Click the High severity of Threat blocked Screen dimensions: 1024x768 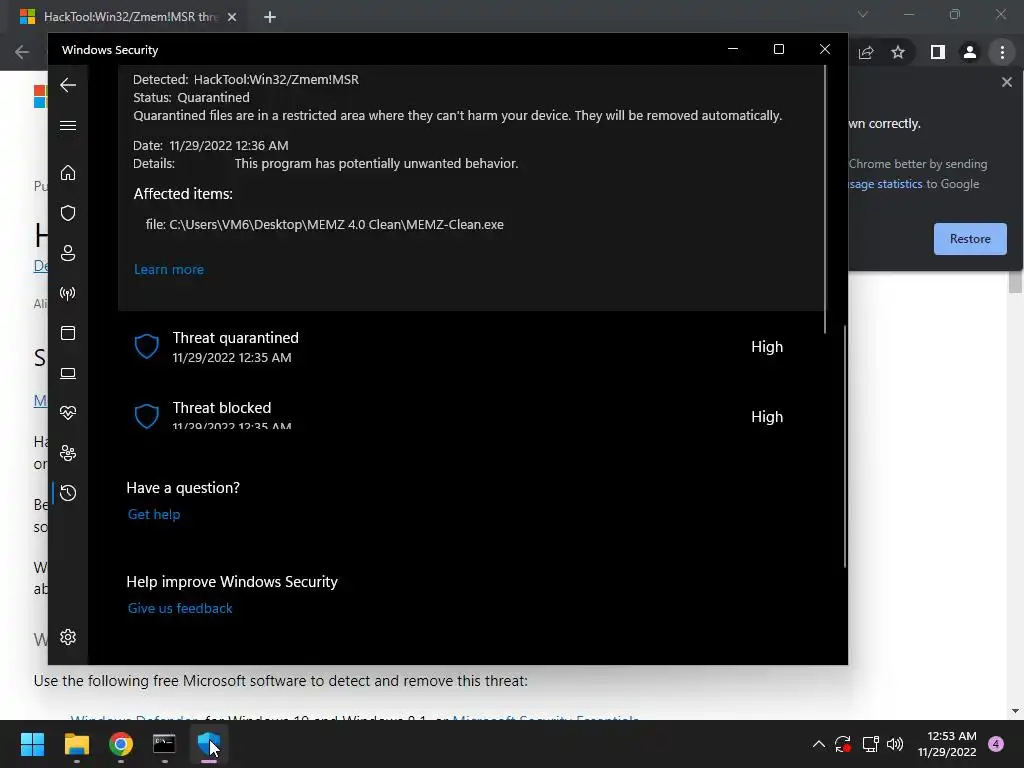click(x=767, y=417)
